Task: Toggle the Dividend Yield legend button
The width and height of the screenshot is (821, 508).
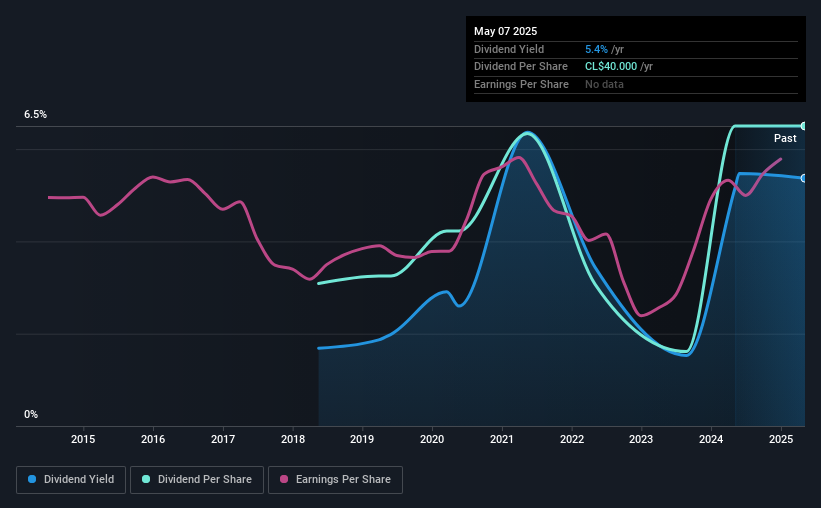Action: (x=71, y=480)
